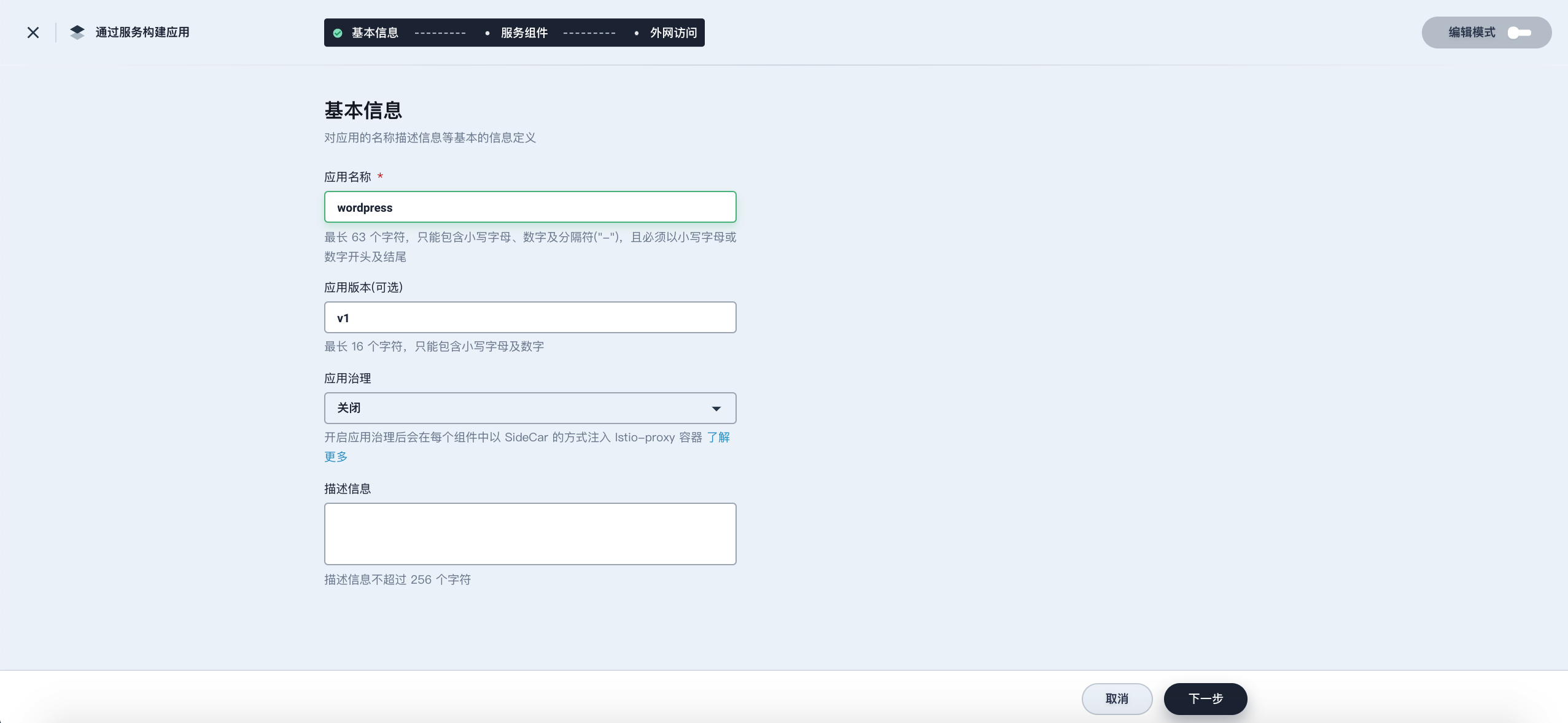This screenshot has height=723, width=1568.
Task: Click into the 应用版本 field with v1
Action: click(x=529, y=318)
